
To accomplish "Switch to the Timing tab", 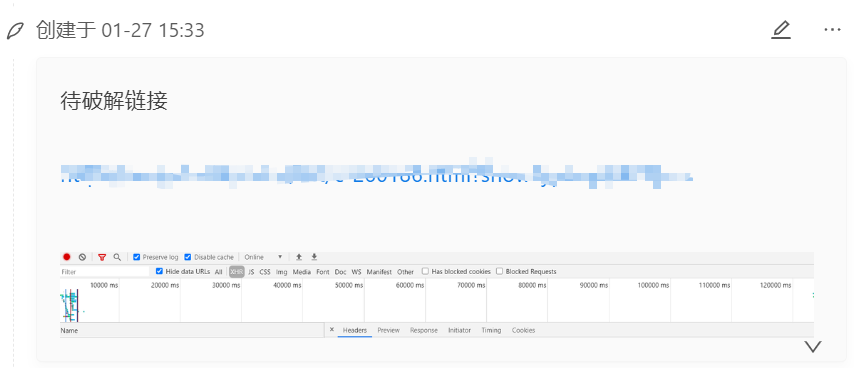I will [491, 330].
